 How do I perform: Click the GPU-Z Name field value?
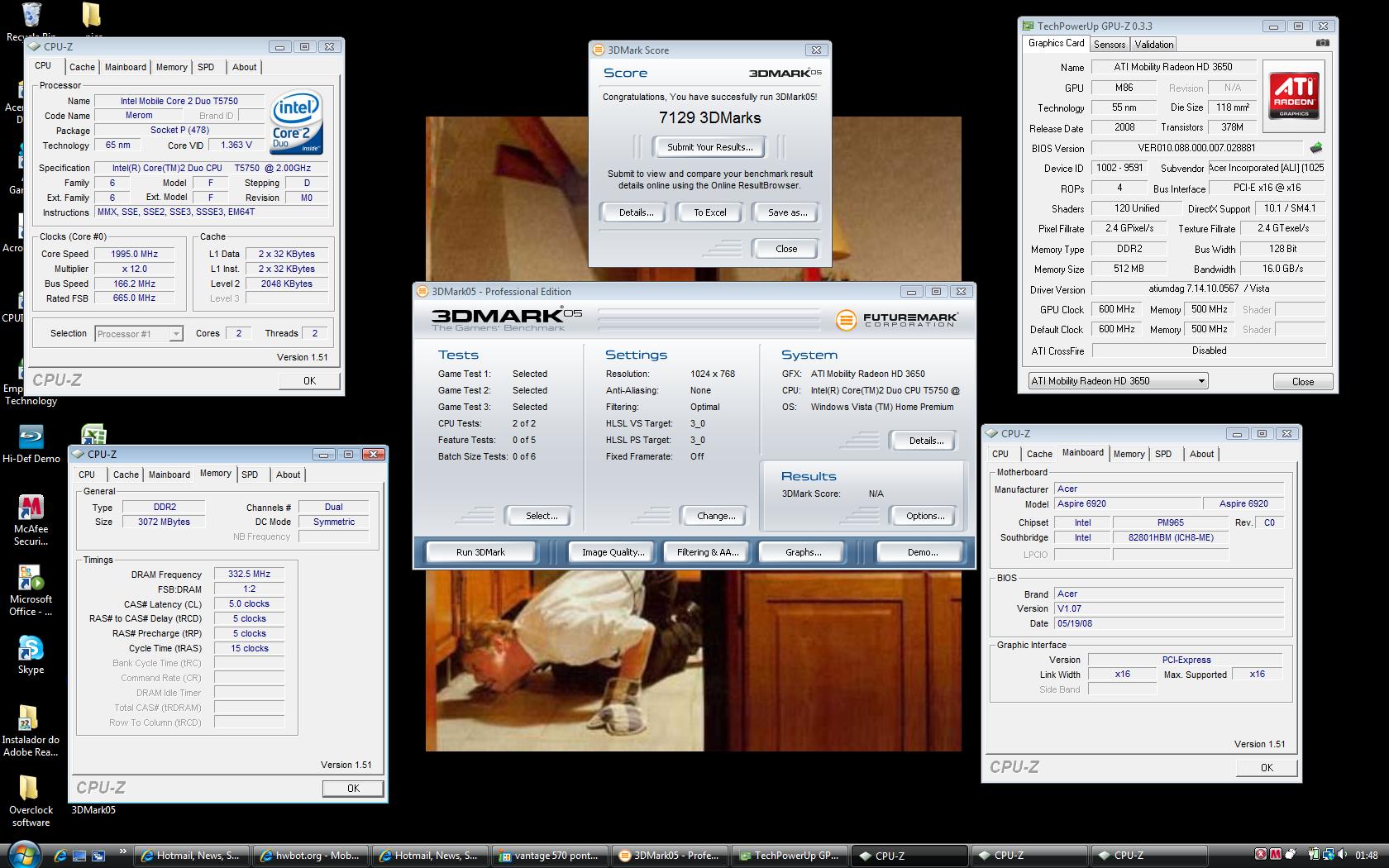pos(1172,67)
